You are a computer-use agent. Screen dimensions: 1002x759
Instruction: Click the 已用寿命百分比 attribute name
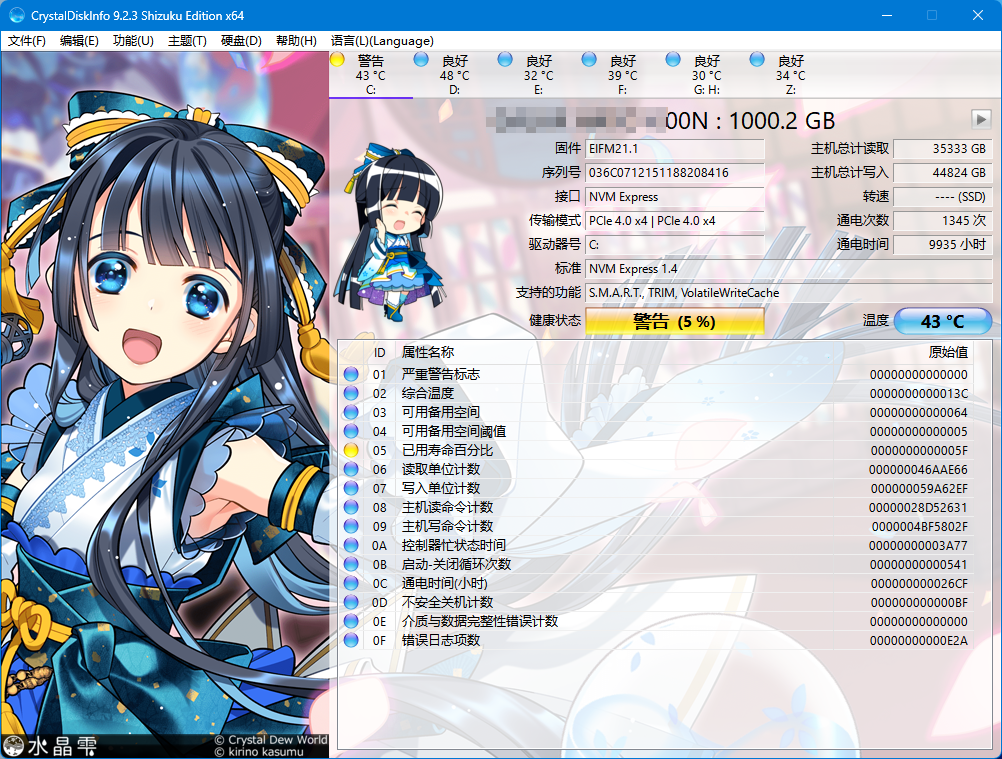pos(447,450)
